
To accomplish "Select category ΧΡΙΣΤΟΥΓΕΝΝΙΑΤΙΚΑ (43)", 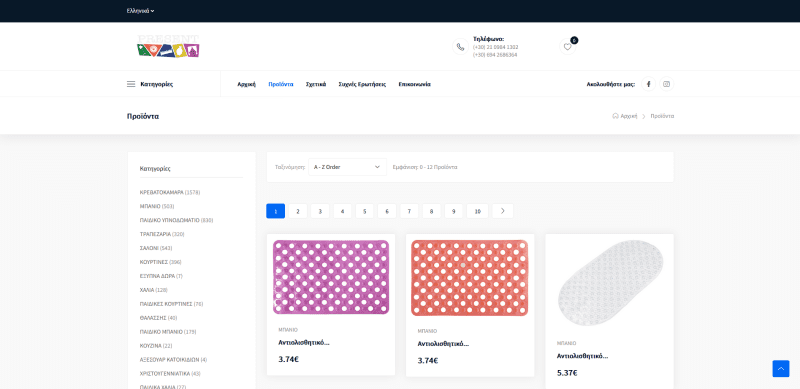I will pyautogui.click(x=170, y=374).
